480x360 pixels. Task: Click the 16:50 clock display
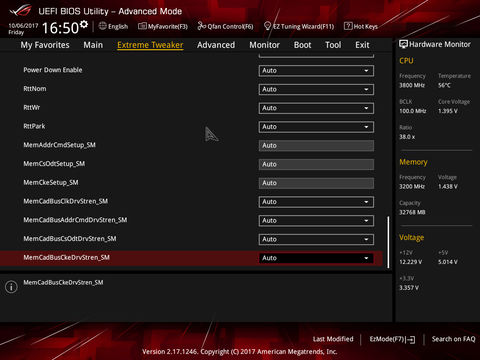60,28
